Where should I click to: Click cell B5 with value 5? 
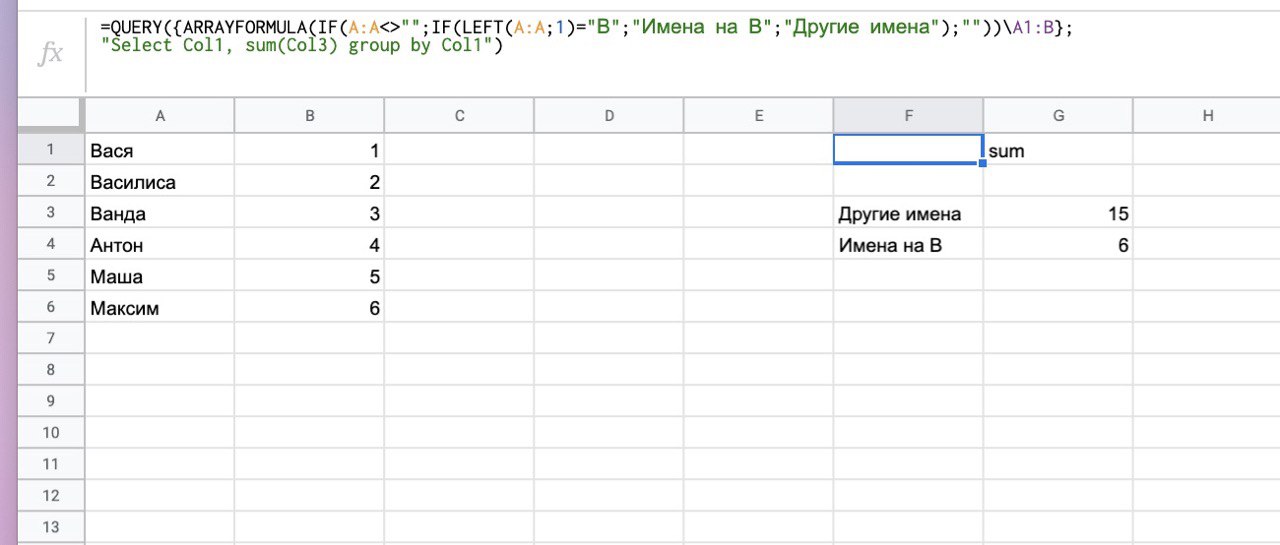tap(309, 275)
